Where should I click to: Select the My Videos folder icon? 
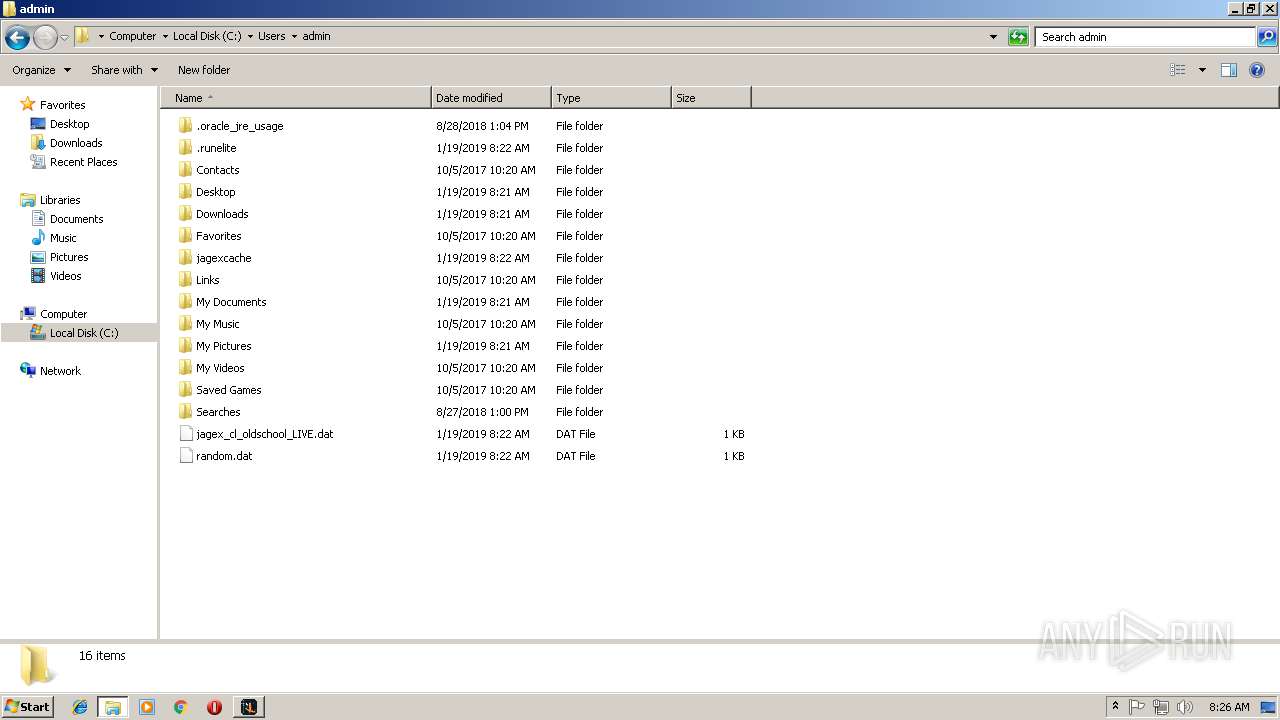coord(185,368)
